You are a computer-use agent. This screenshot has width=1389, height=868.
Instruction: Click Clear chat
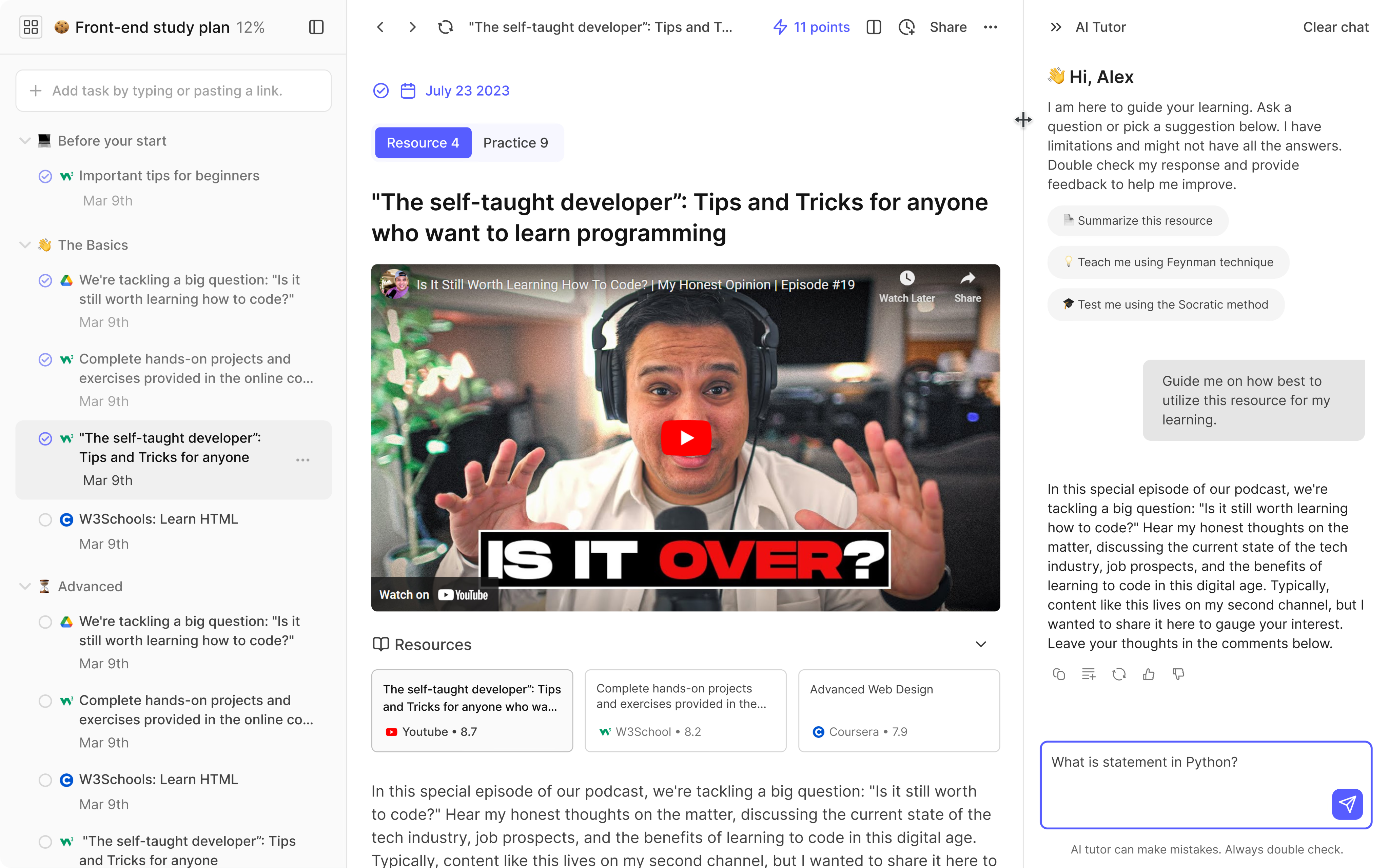(x=1336, y=27)
